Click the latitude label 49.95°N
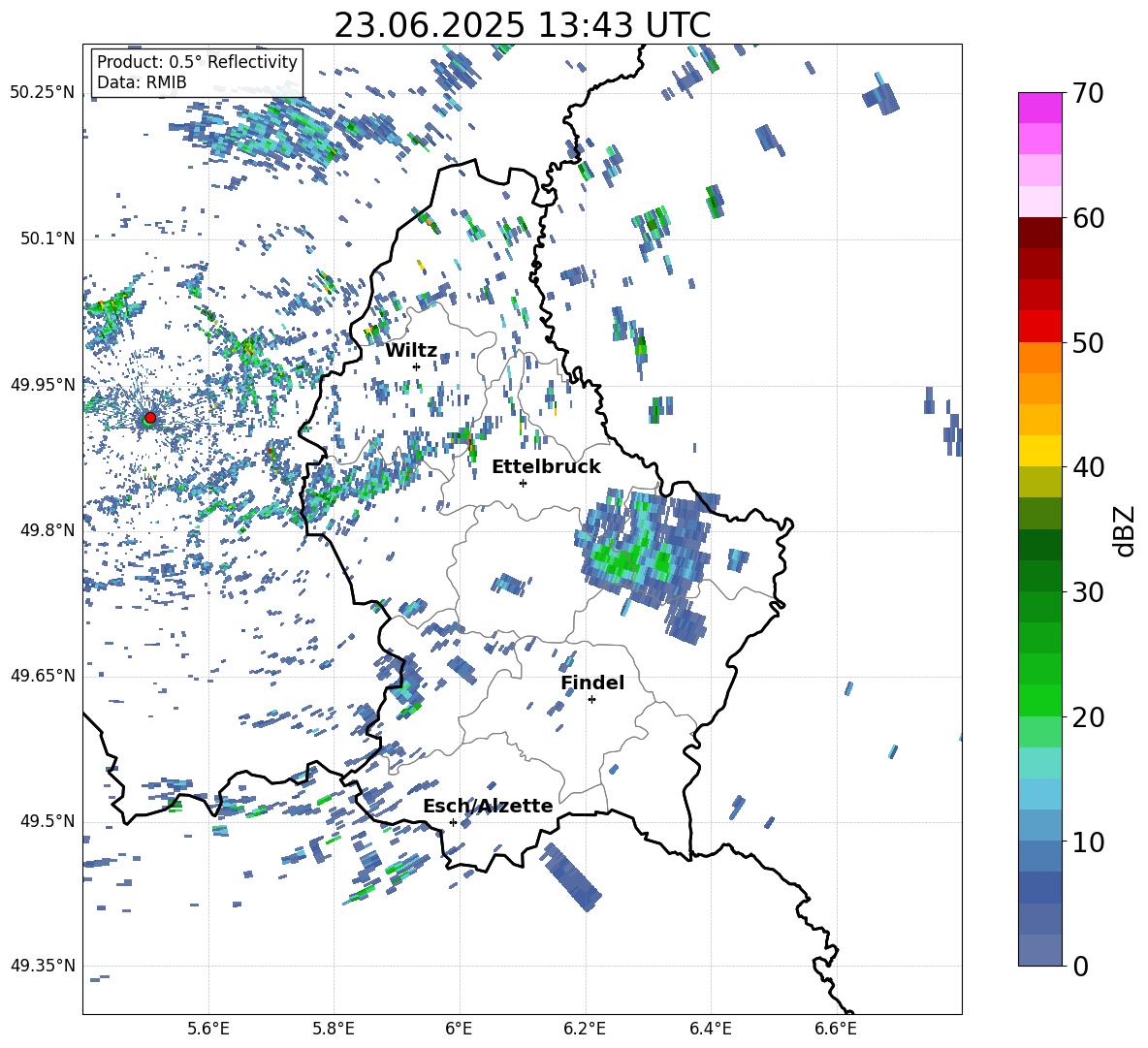This screenshot has height=1048, width=1148. 42,385
